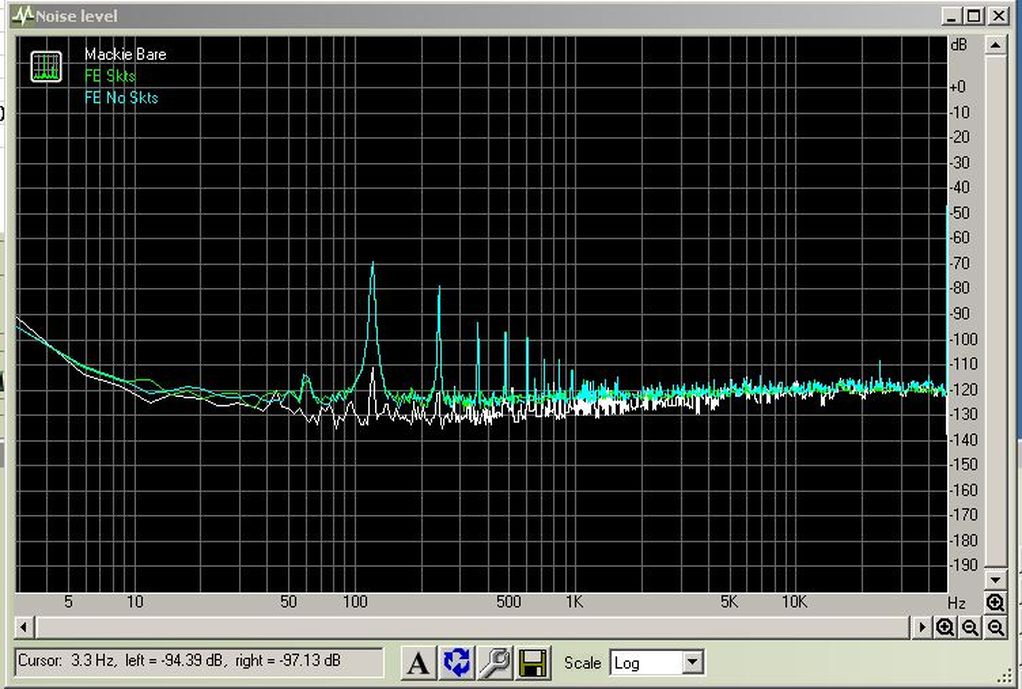The image size is (1022, 689).
Task: Click the rightmost zoom out magnifier
Action: (x=995, y=628)
